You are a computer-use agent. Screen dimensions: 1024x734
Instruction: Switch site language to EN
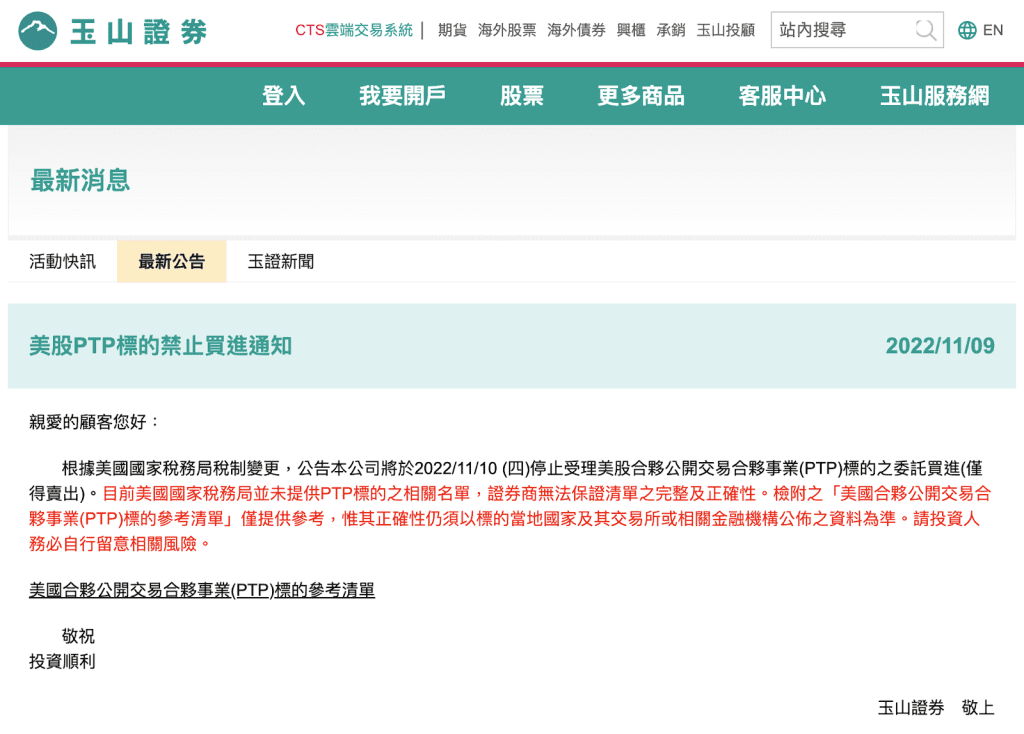[x=992, y=30]
